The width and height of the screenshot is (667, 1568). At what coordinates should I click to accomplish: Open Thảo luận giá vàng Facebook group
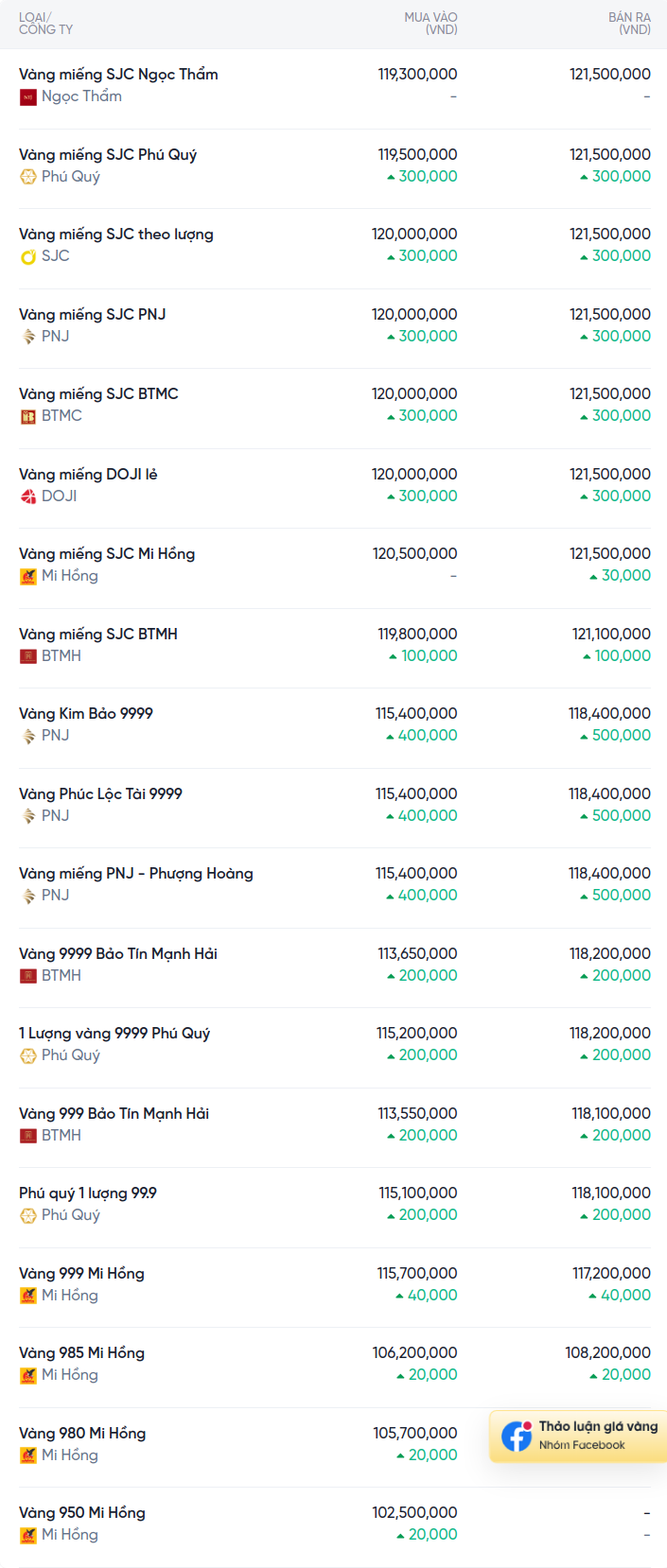pos(578,1437)
